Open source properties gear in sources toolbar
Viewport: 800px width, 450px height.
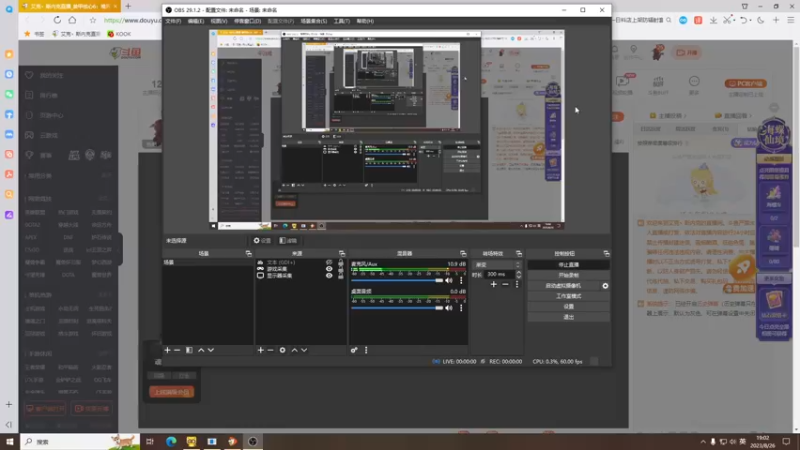[x=283, y=350]
